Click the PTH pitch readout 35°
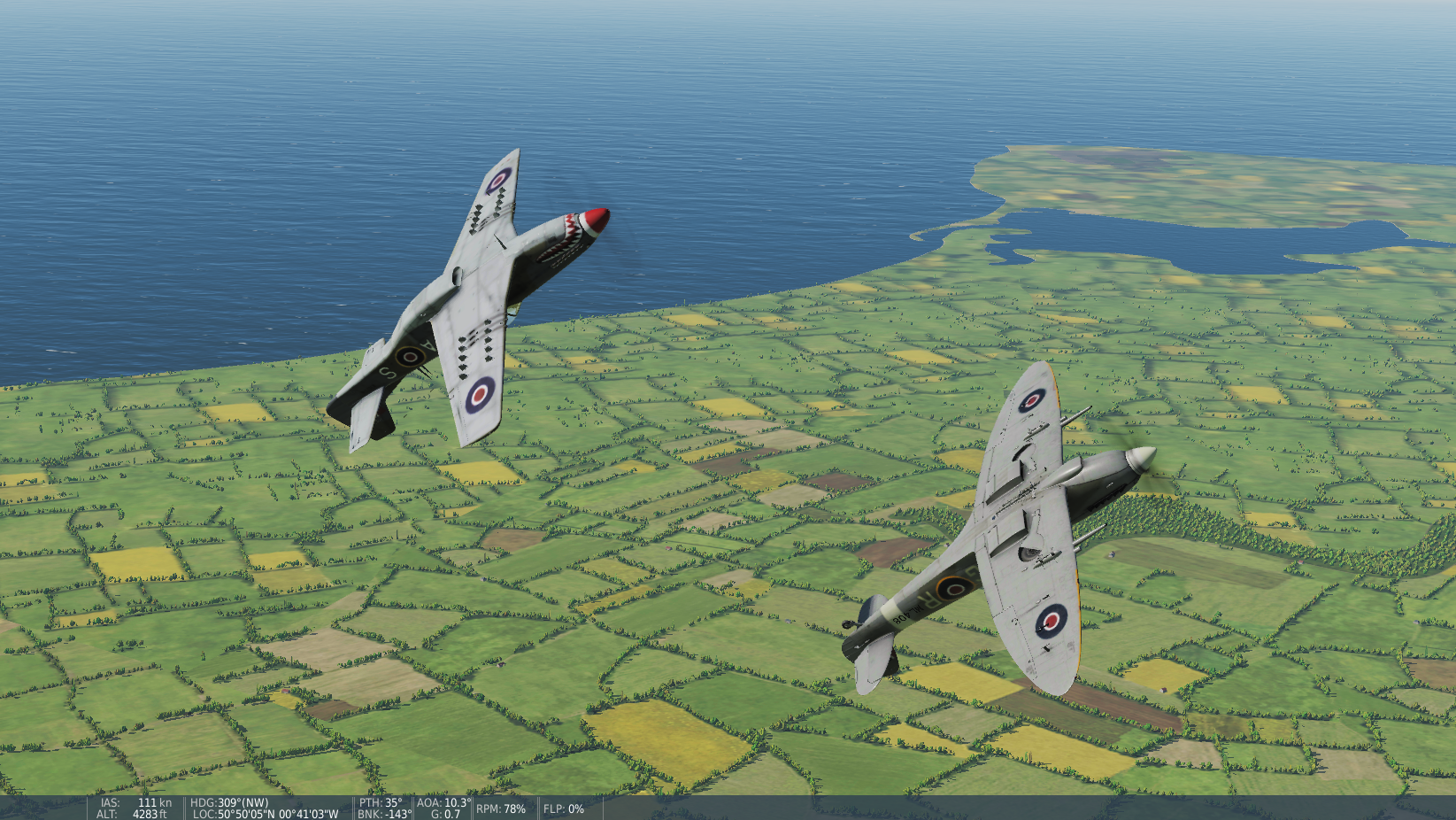The height and width of the screenshot is (820, 1456). tap(381, 803)
